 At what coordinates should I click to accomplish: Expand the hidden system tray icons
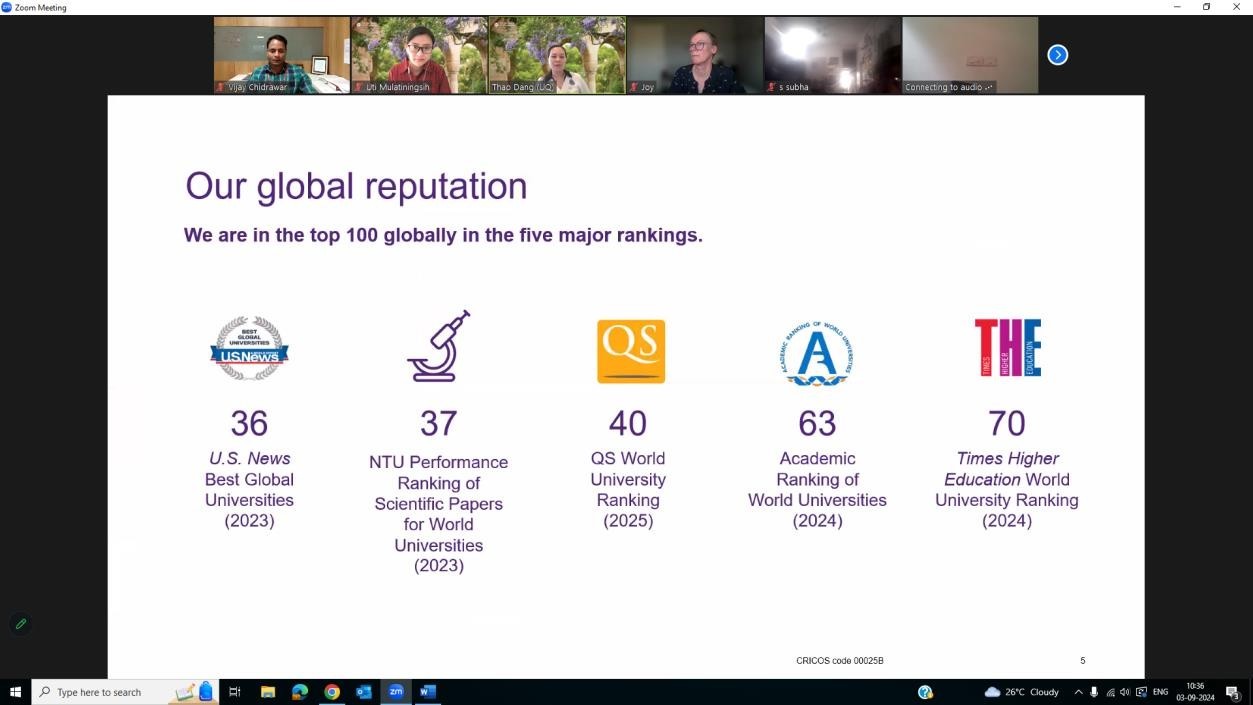[1078, 692]
